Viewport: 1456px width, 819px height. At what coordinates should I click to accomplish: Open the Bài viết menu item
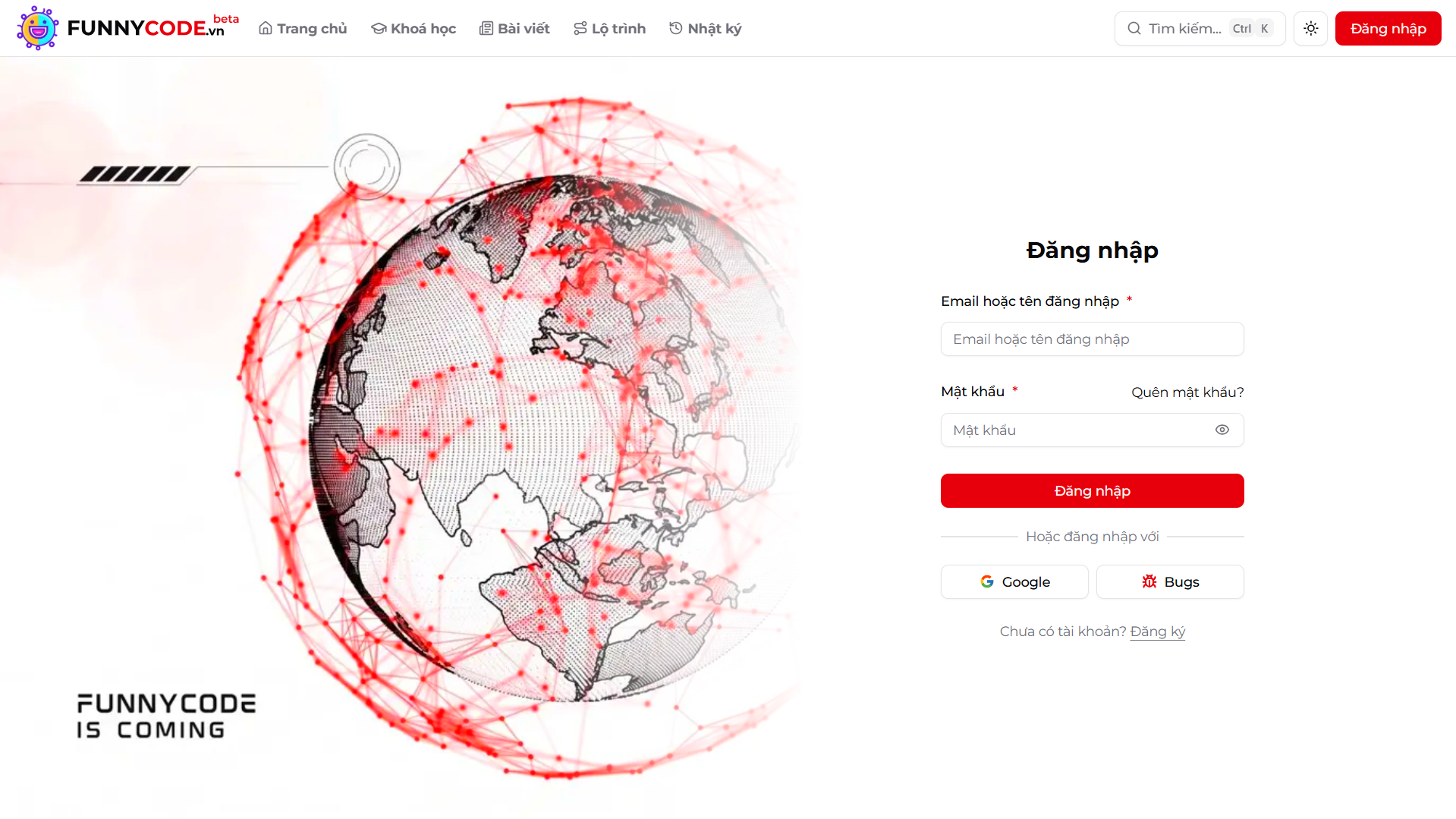point(514,28)
